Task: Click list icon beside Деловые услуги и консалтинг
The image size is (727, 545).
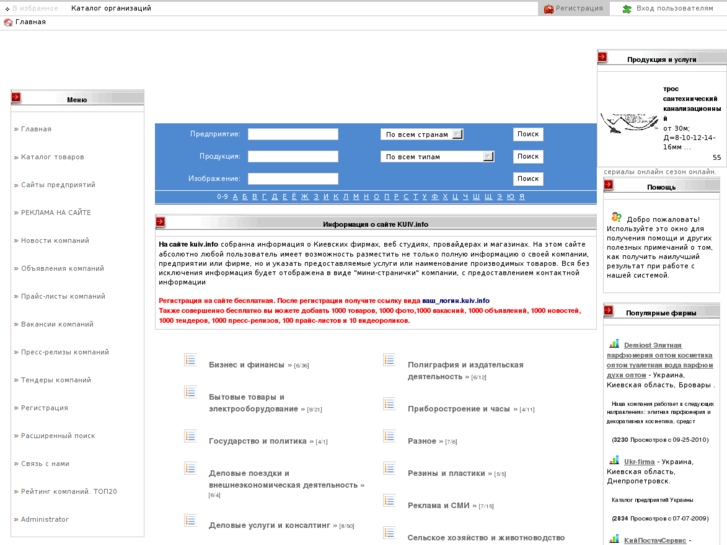Action: click(190, 520)
